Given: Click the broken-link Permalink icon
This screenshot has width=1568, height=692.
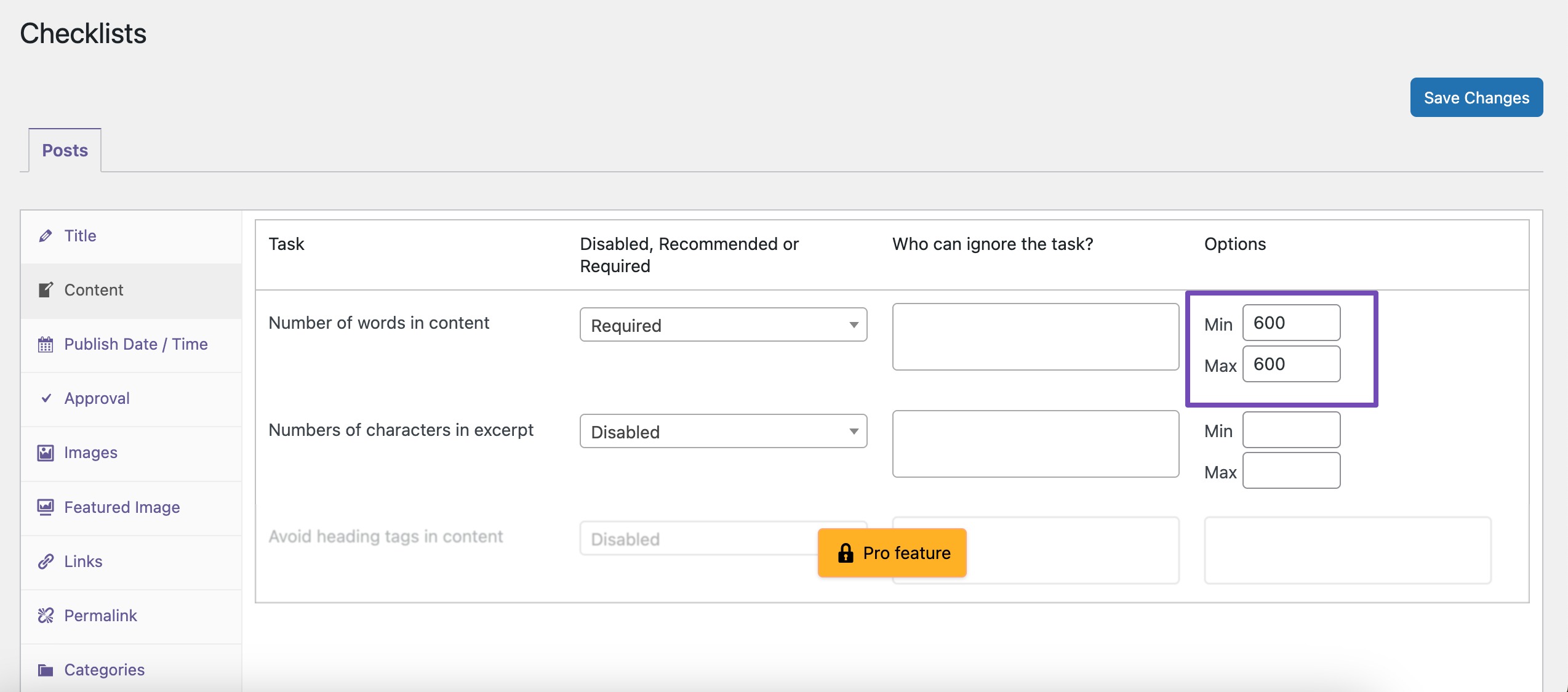Looking at the screenshot, I should [46, 616].
